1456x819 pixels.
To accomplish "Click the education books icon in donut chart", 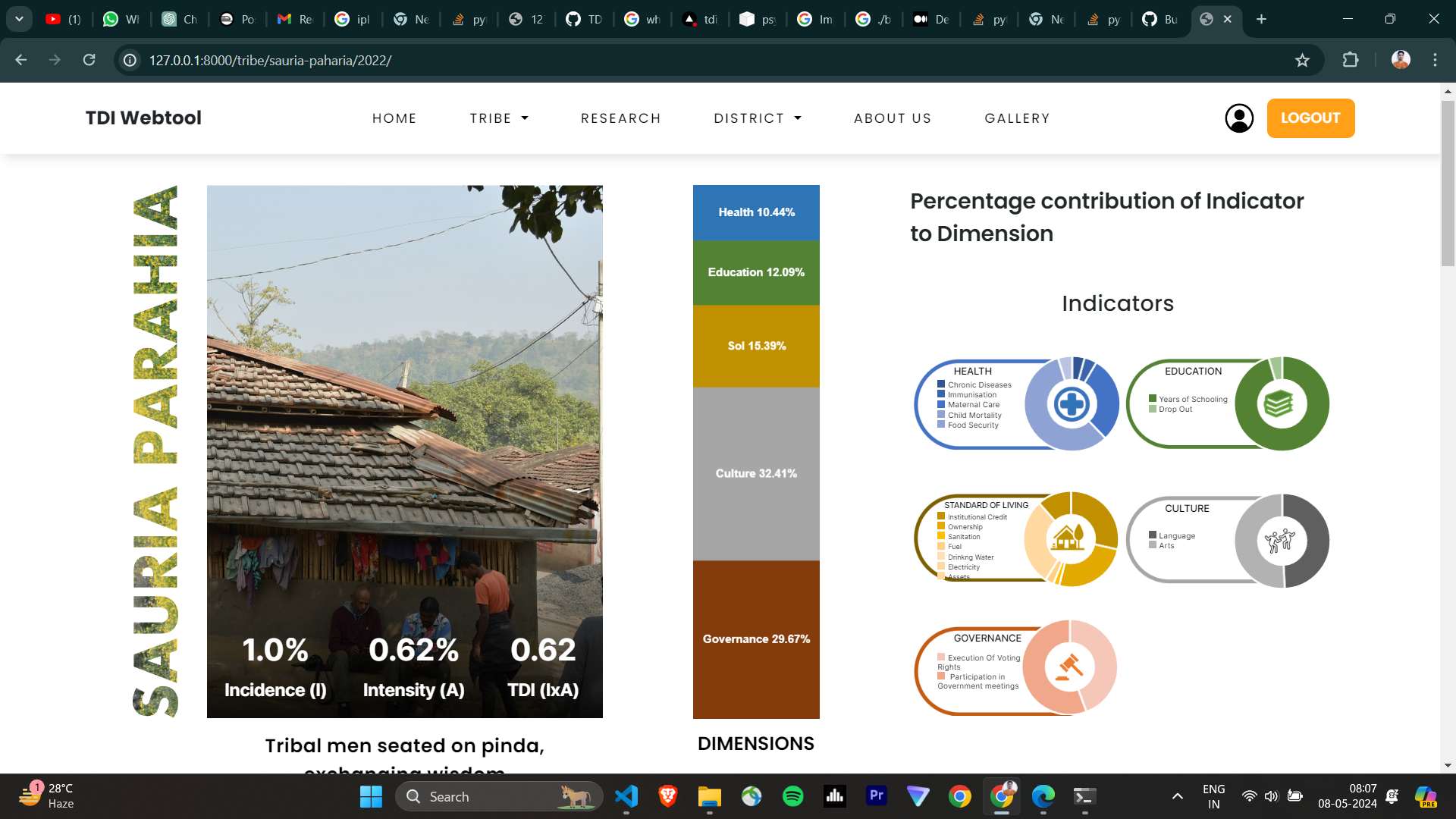I will pos(1280,404).
